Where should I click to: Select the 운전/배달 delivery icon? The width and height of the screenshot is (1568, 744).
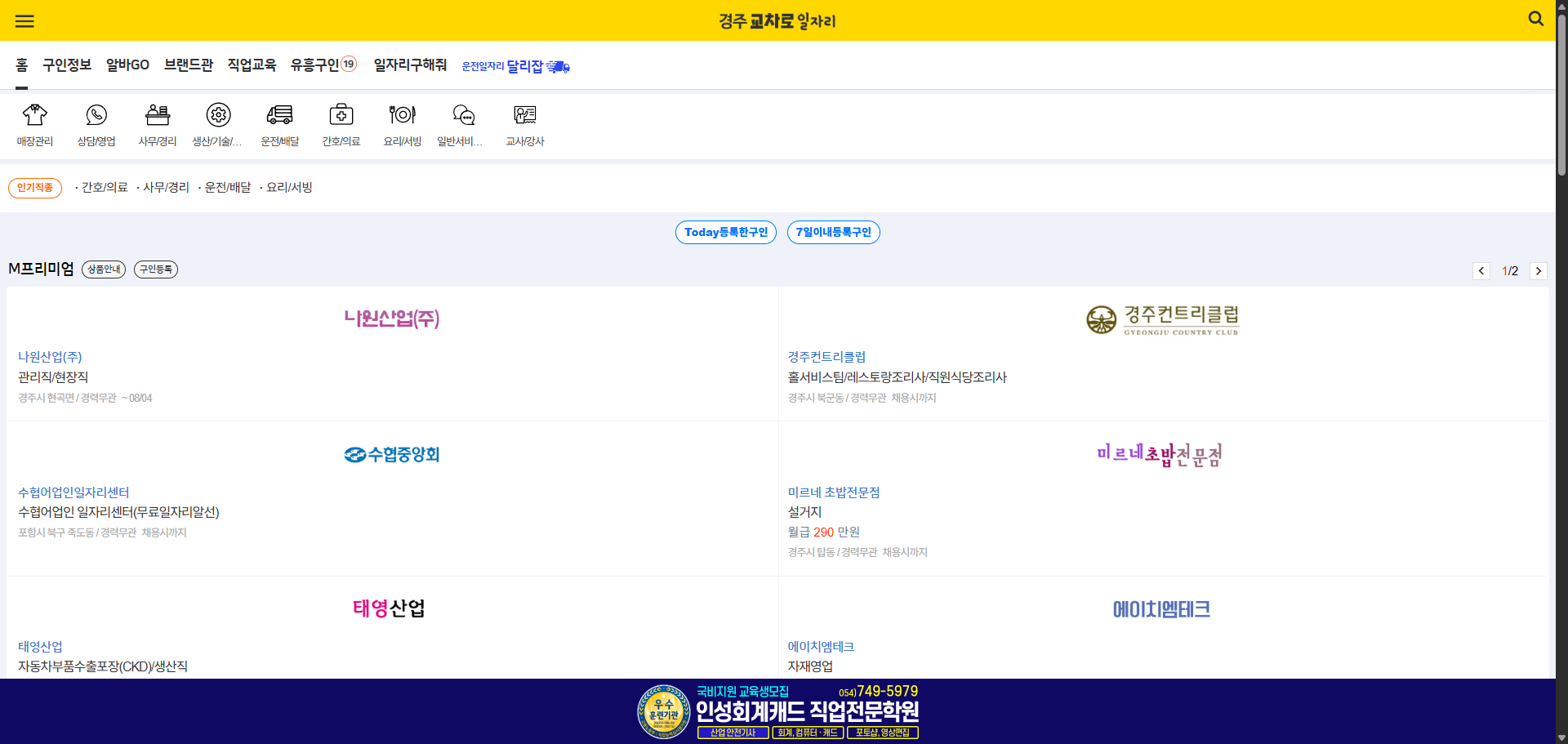pyautogui.click(x=279, y=124)
